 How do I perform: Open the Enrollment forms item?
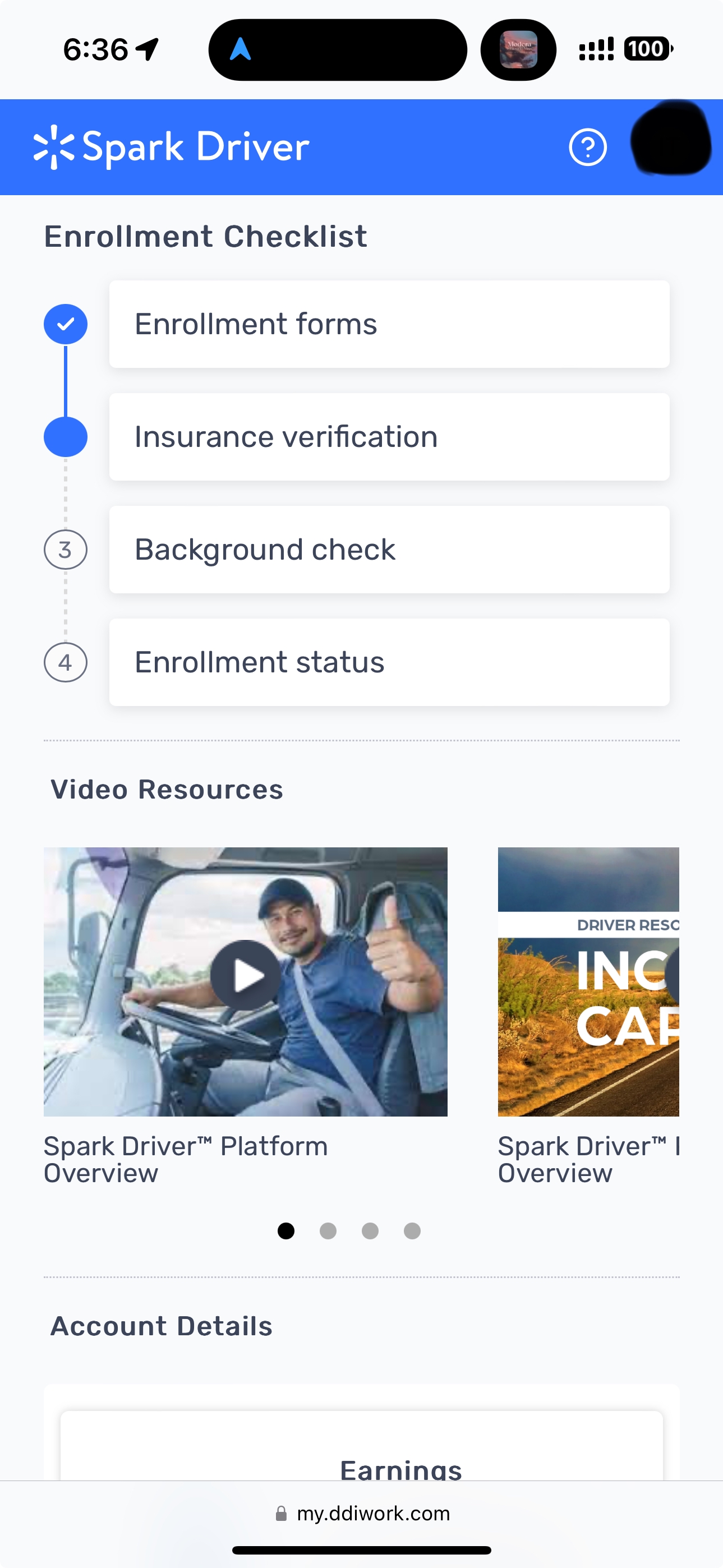pyautogui.click(x=389, y=324)
